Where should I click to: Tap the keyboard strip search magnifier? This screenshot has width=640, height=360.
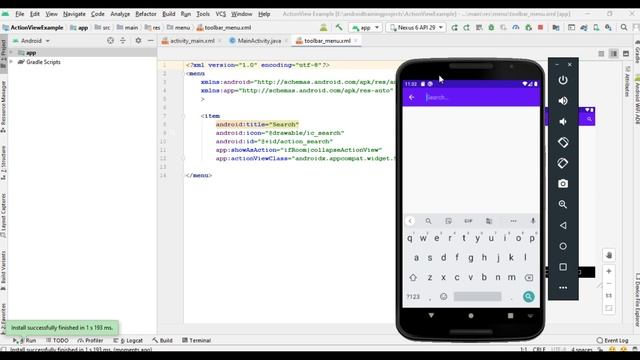pos(428,221)
